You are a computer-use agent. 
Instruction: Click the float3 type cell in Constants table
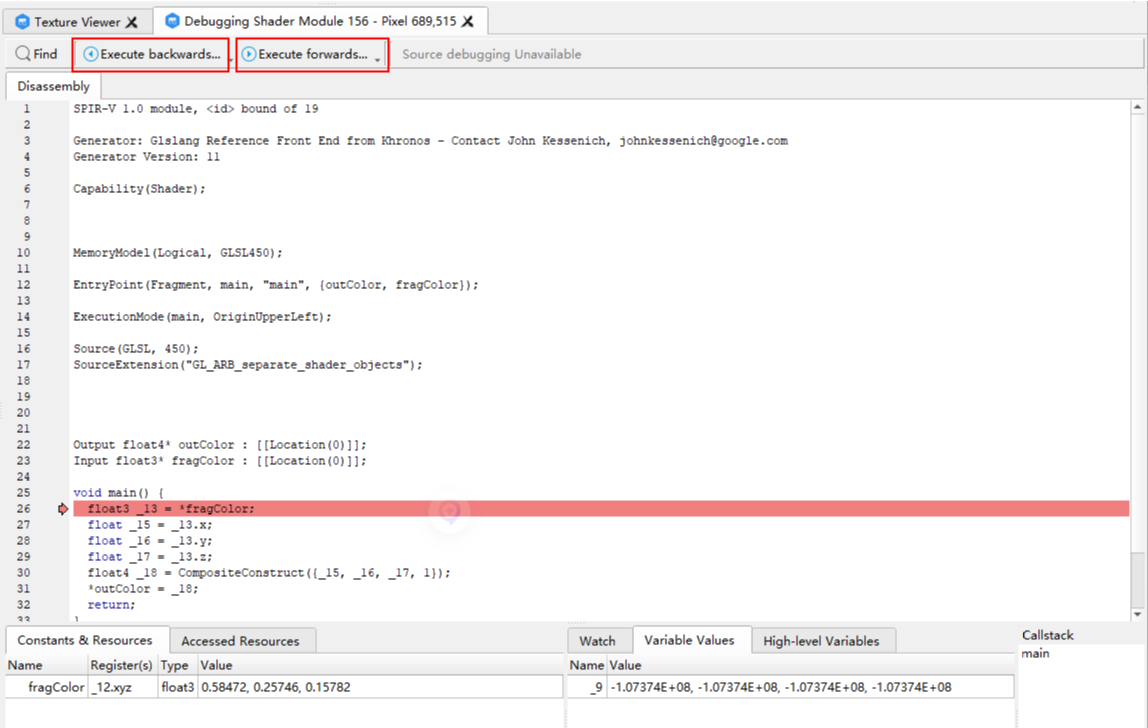tap(178, 687)
